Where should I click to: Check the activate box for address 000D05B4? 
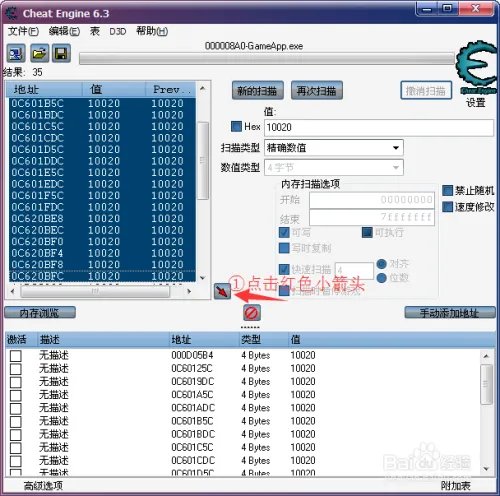point(16,356)
